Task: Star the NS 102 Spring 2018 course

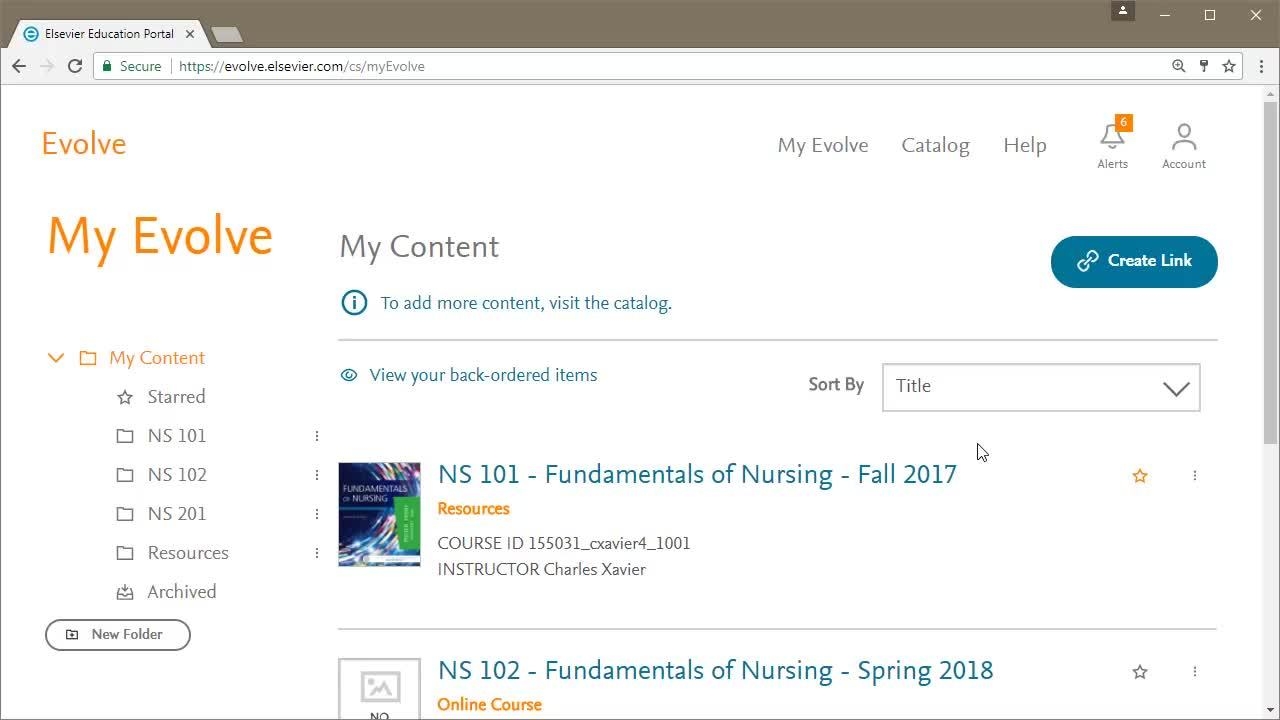Action: click(1139, 672)
